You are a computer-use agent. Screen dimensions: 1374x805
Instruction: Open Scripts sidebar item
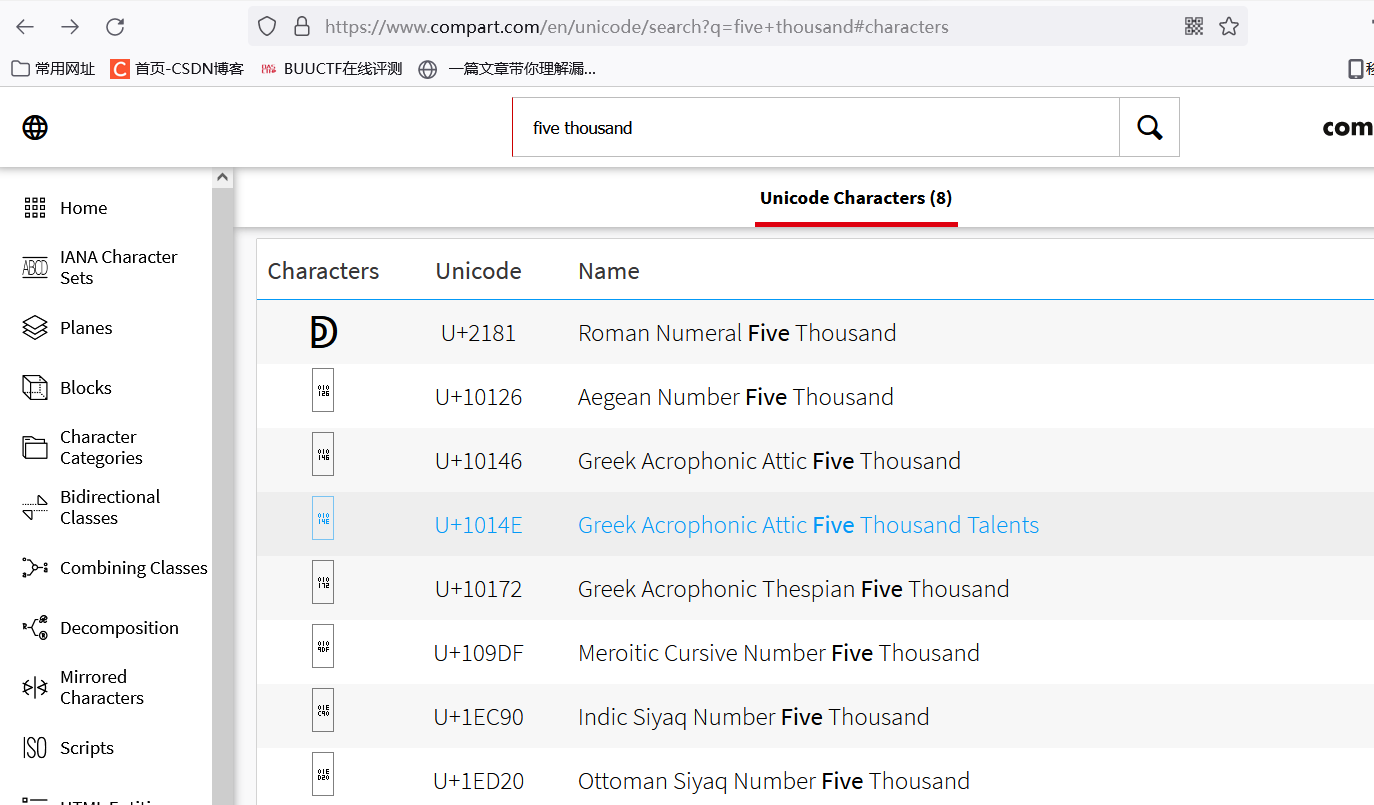coord(87,748)
